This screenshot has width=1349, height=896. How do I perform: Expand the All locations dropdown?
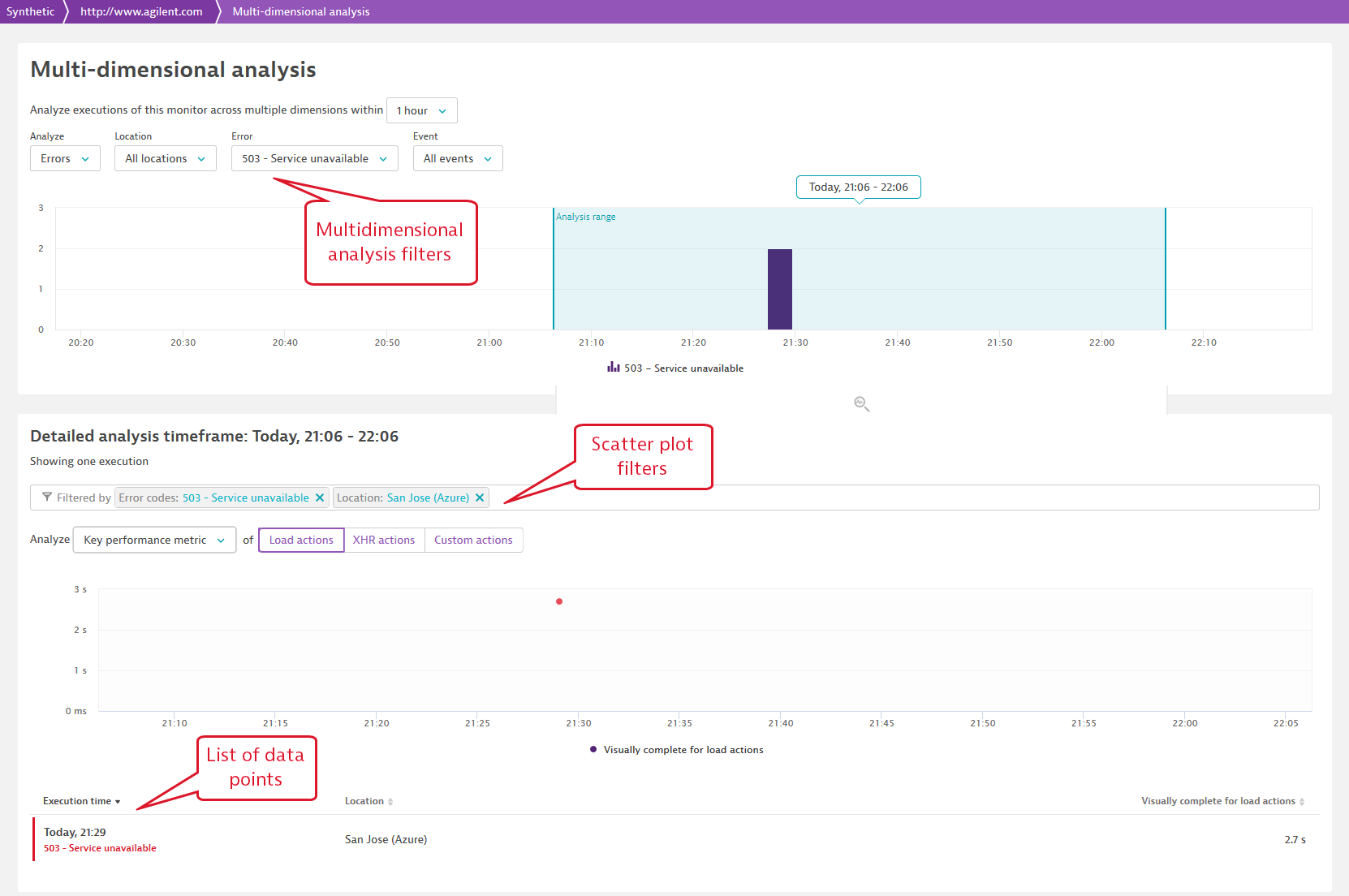pyautogui.click(x=166, y=158)
